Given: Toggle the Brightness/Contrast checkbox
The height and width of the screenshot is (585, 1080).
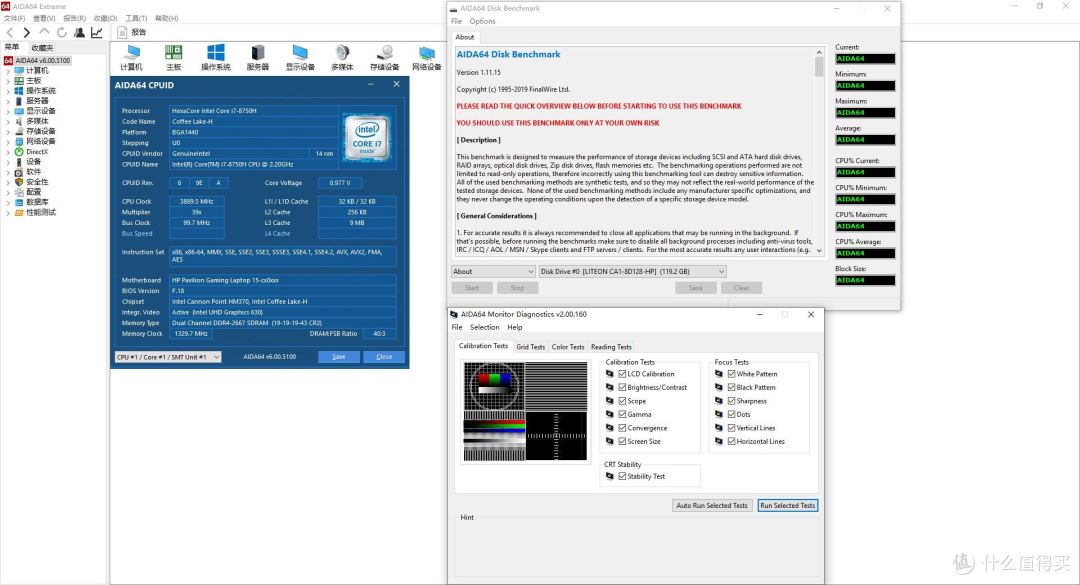Looking at the screenshot, I should (622, 387).
